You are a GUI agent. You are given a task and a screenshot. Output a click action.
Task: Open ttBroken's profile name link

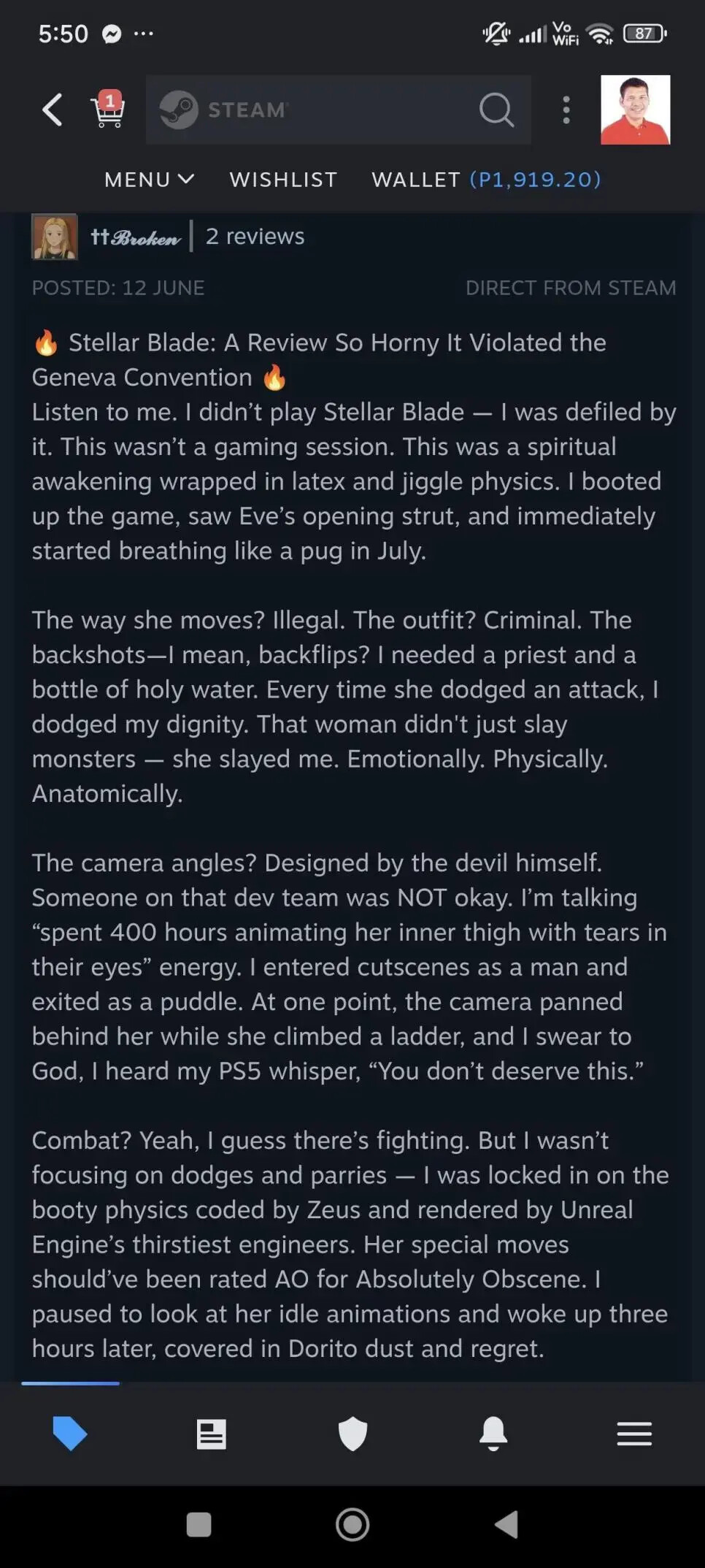coord(135,237)
